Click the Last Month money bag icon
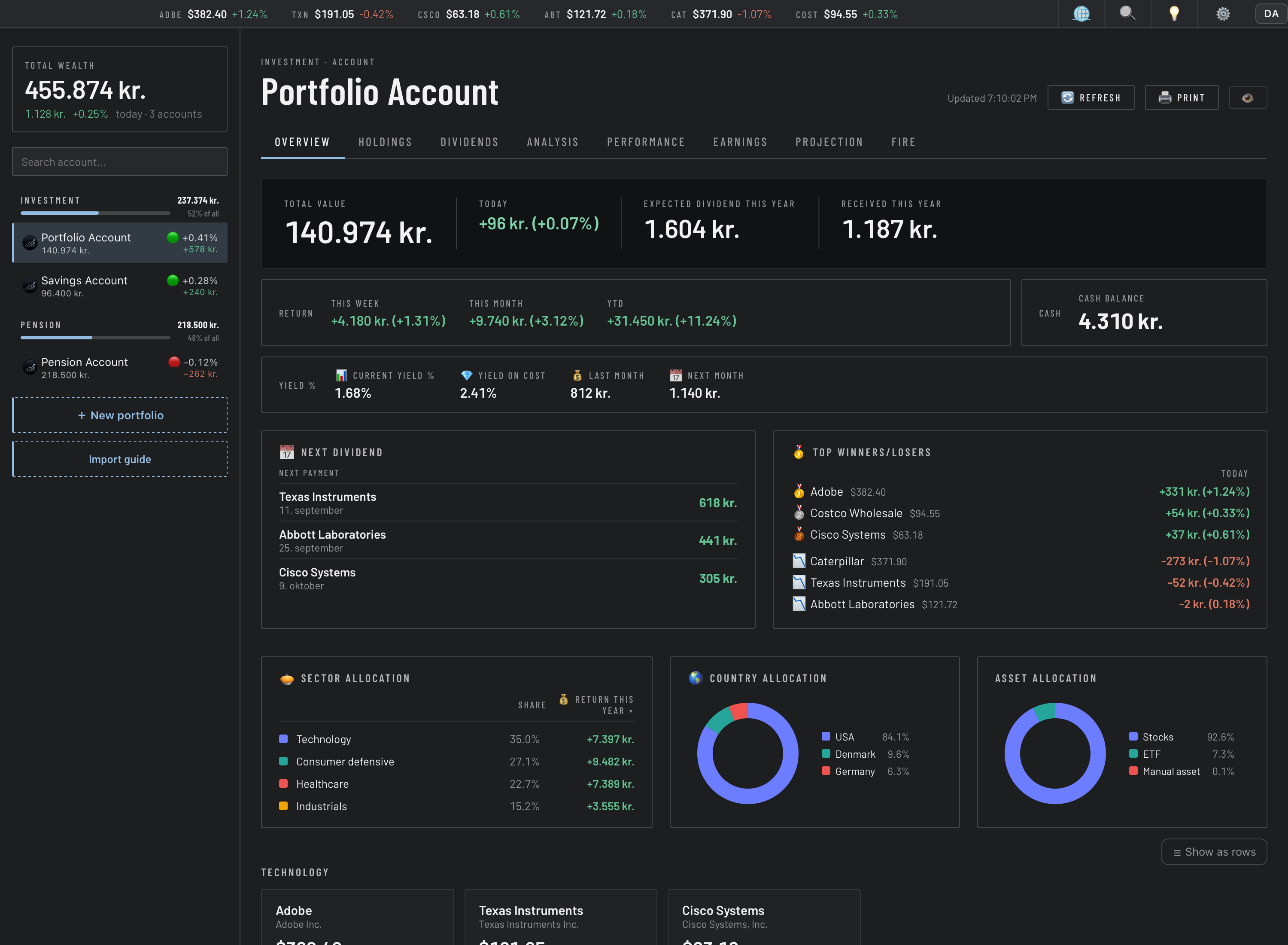The width and height of the screenshot is (1288, 945). tap(577, 375)
